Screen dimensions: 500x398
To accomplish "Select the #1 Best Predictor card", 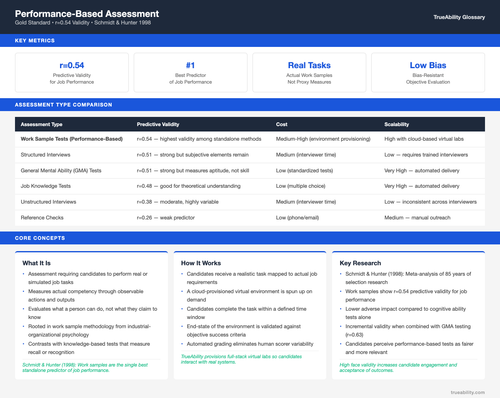I will pos(190,72).
